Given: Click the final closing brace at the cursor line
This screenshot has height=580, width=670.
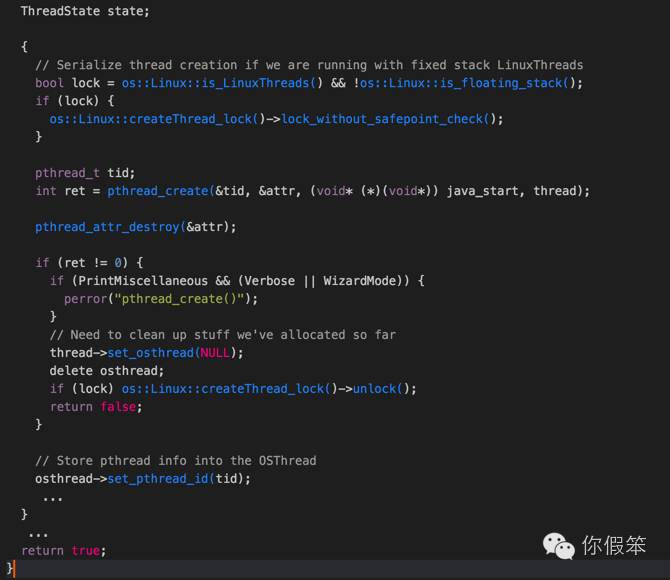Looking at the screenshot, I should [x=10, y=568].
